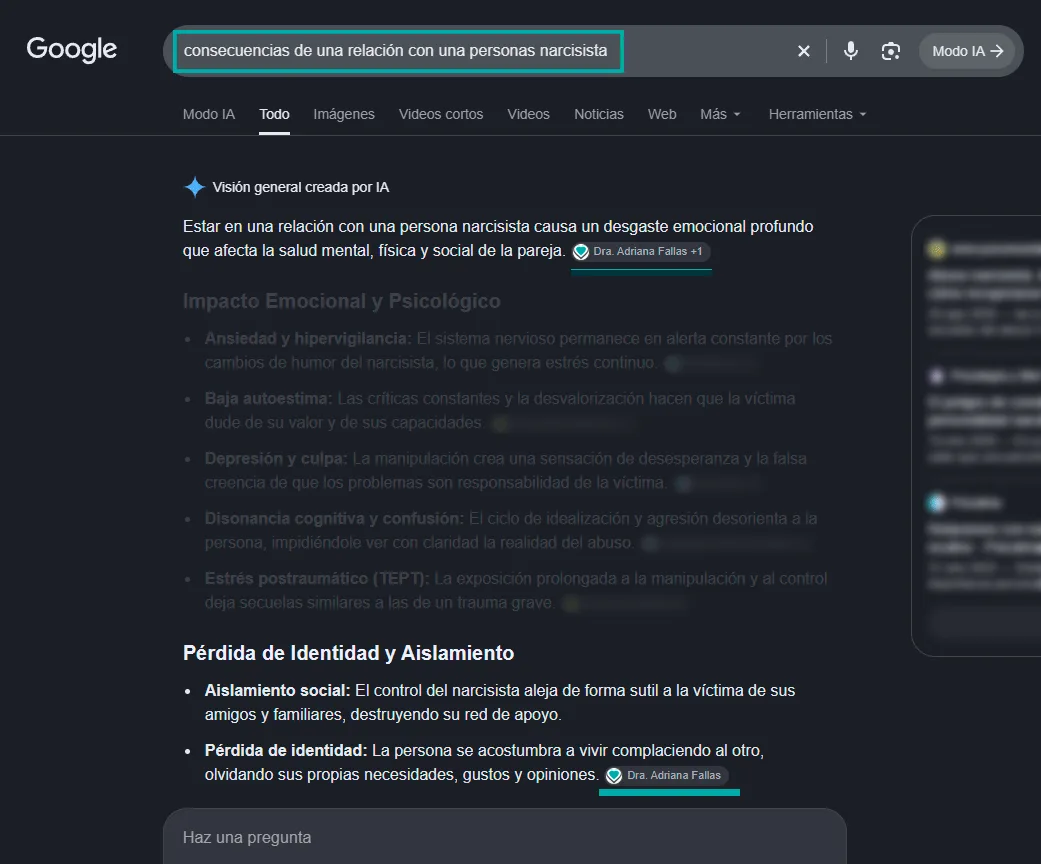Click the 'Baja autoestima:' bullet text
1041x864 pixels.
click(x=268, y=398)
